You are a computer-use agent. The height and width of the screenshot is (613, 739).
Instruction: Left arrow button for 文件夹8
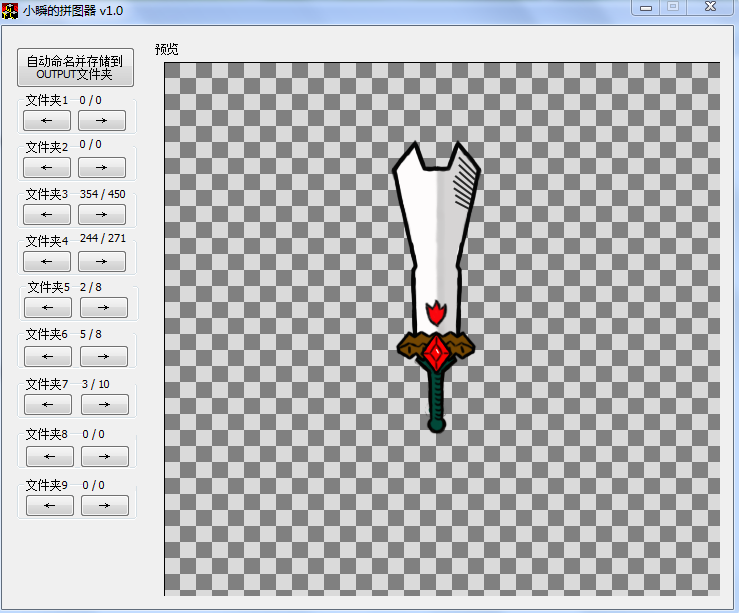pos(50,457)
